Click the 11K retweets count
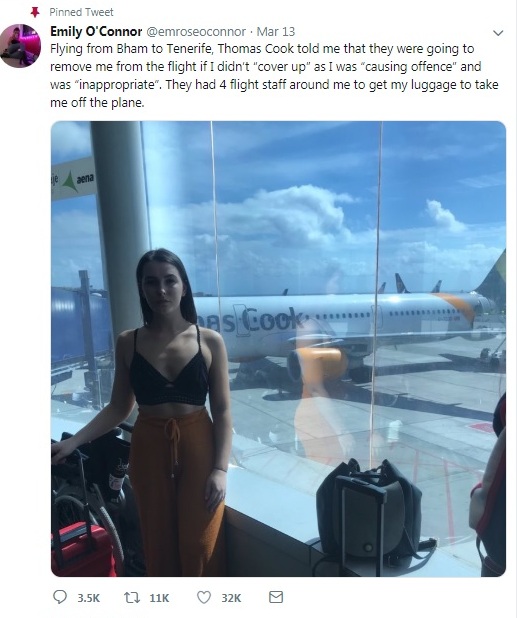517x618 pixels. (x=159, y=598)
